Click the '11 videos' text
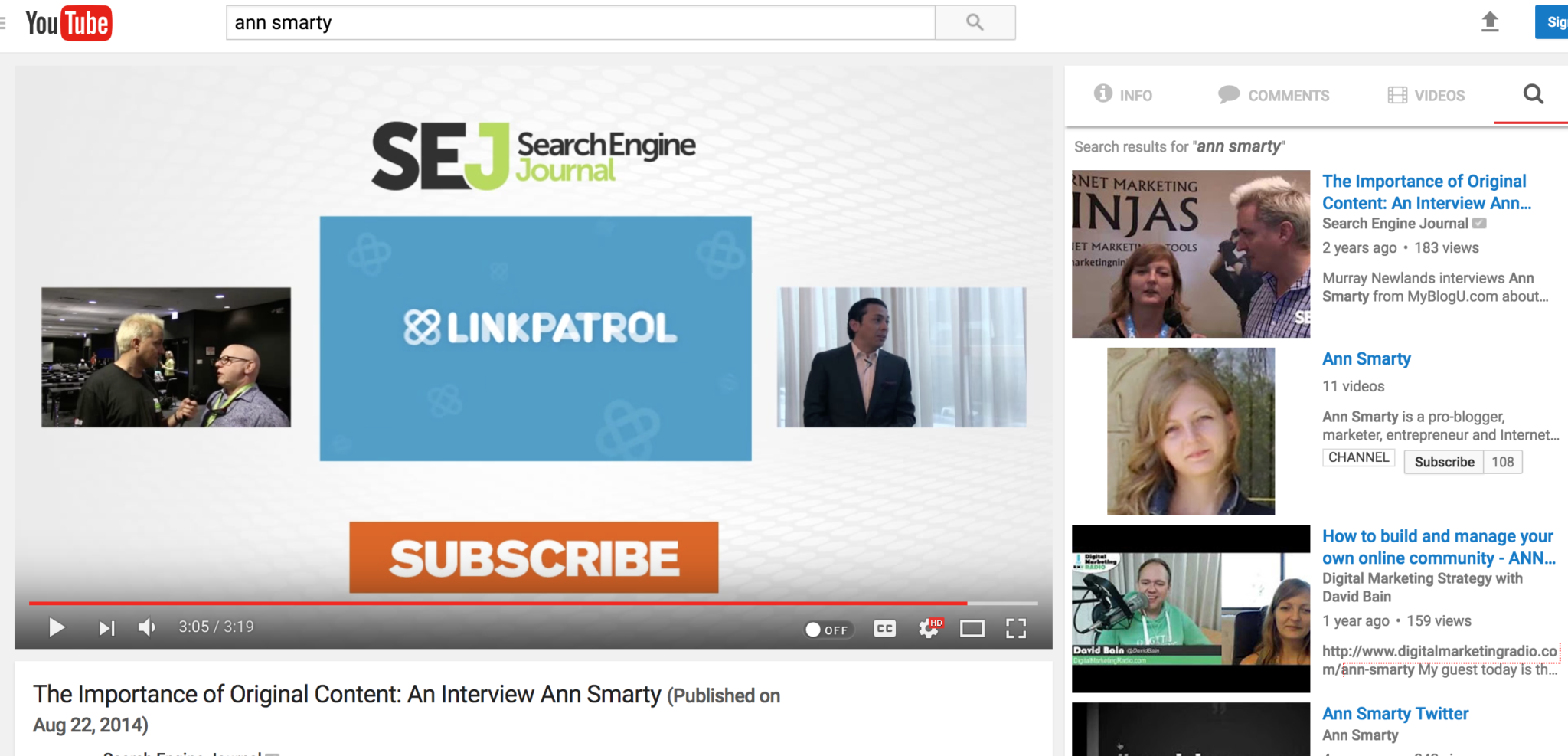The image size is (1568, 756). 1353,387
